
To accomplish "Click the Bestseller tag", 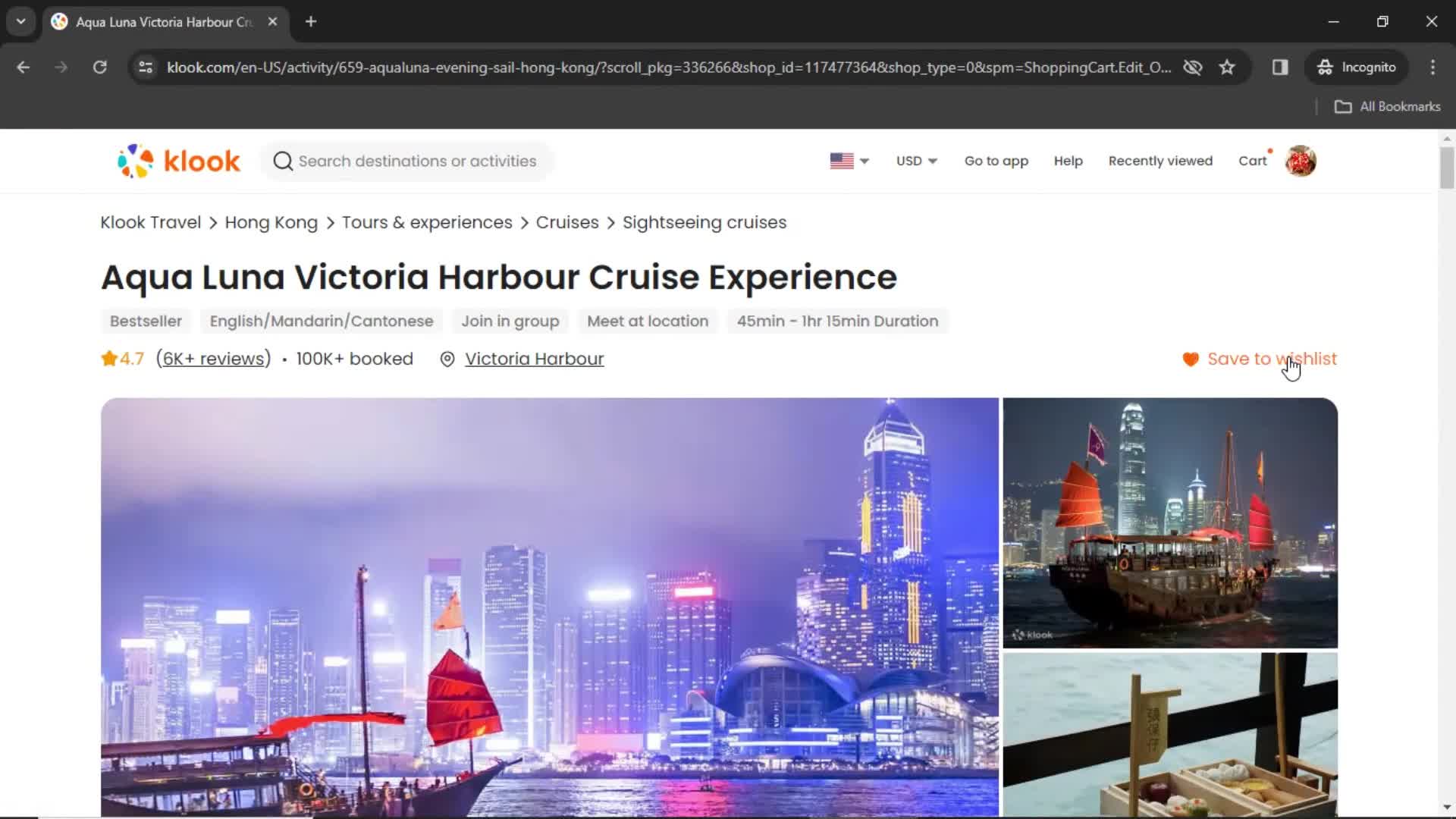I will click(146, 321).
